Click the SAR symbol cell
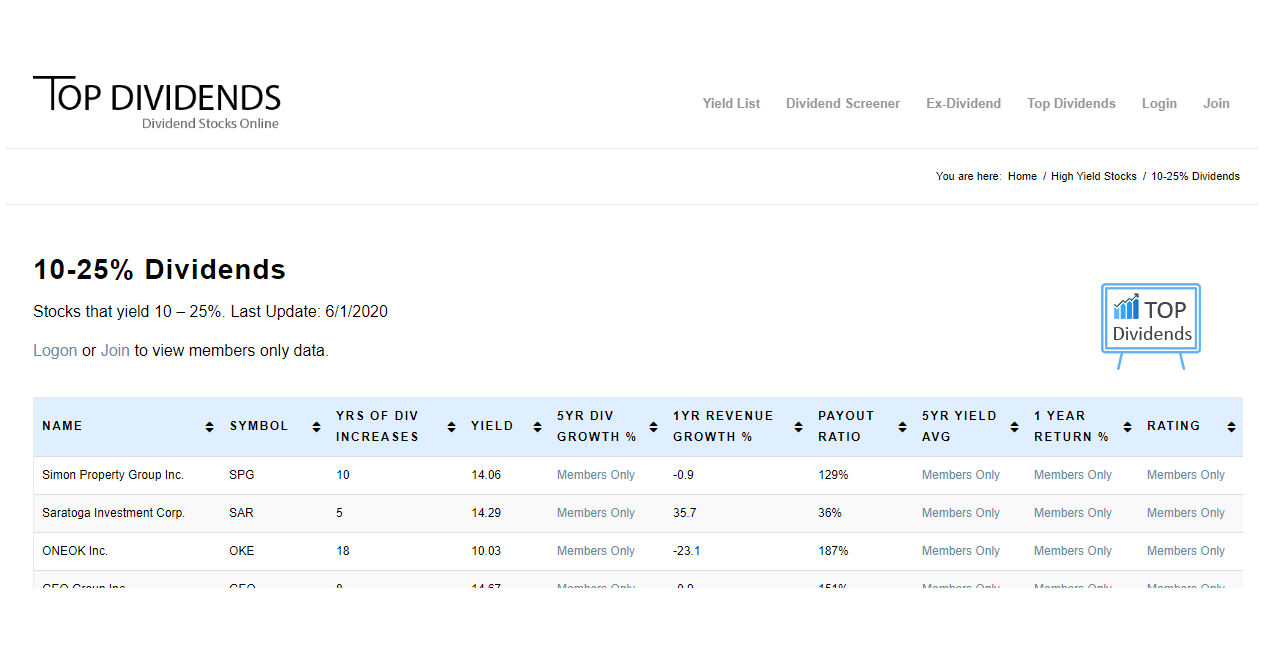 coord(241,513)
